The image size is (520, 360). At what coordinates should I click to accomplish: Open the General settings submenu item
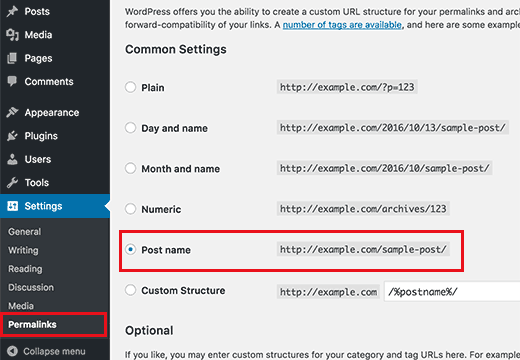click(x=25, y=232)
